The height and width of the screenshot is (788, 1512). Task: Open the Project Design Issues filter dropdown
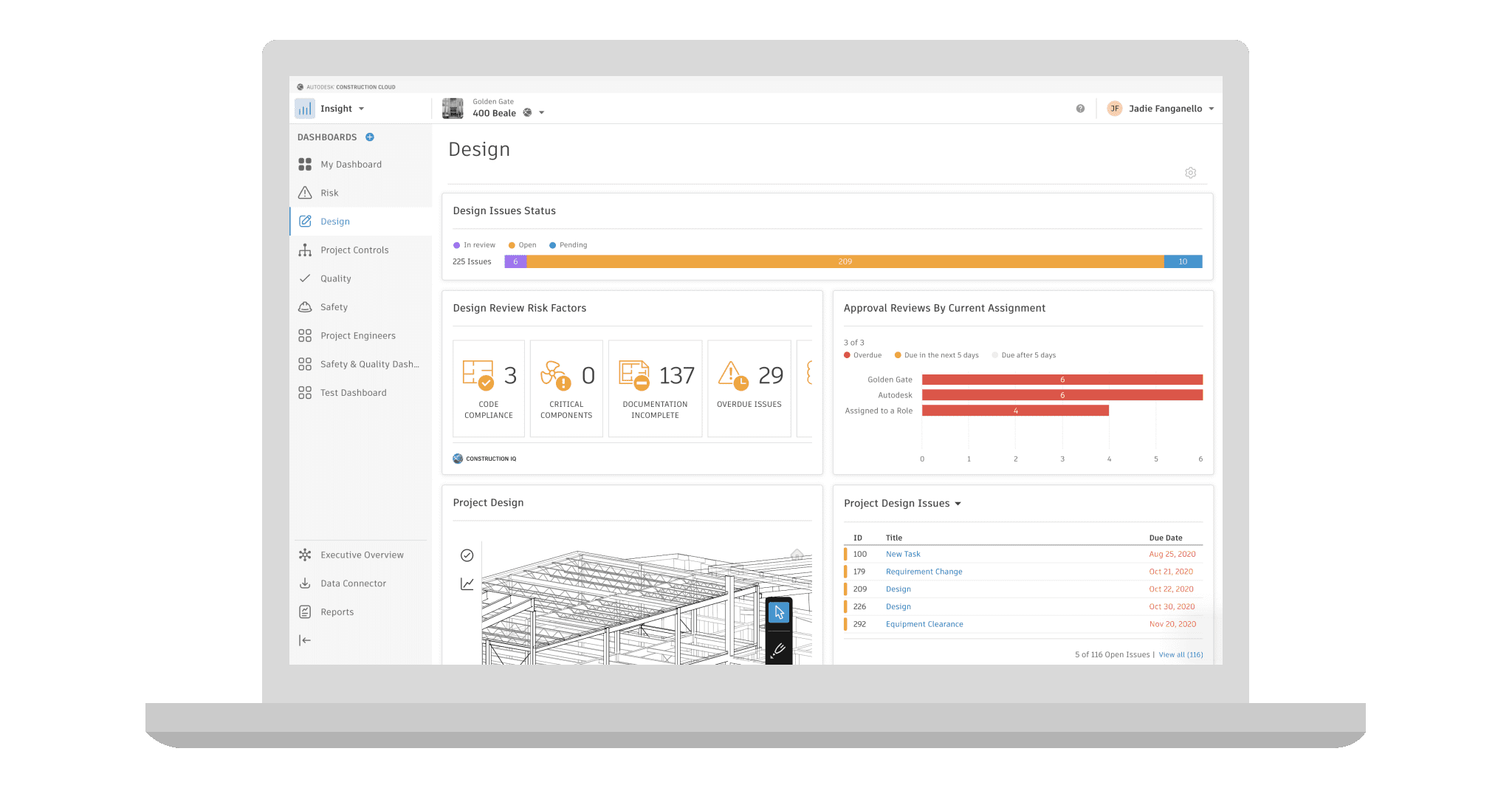[958, 503]
